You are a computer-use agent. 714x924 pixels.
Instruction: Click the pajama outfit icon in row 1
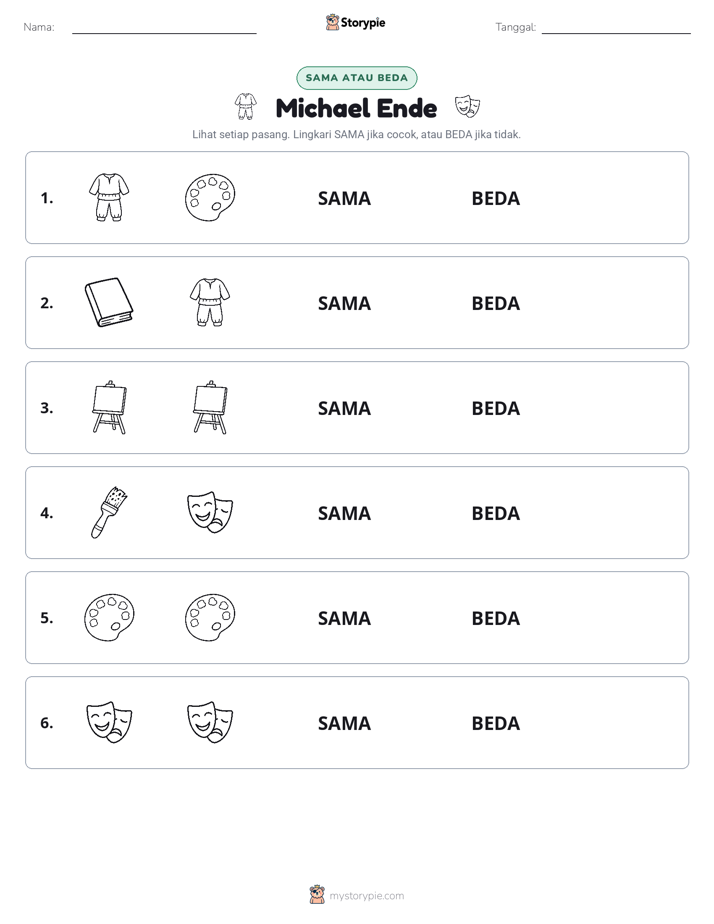[109, 197]
